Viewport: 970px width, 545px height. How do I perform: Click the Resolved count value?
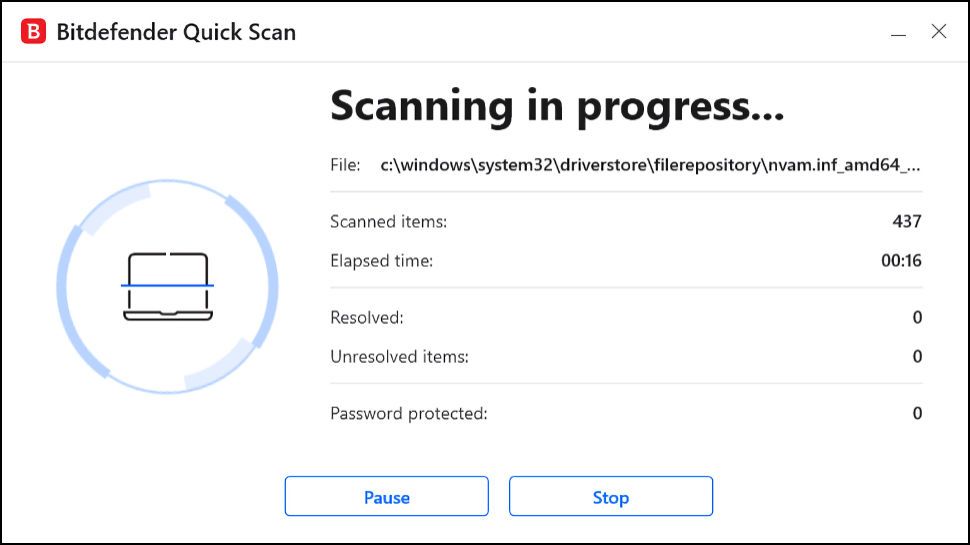(917, 318)
